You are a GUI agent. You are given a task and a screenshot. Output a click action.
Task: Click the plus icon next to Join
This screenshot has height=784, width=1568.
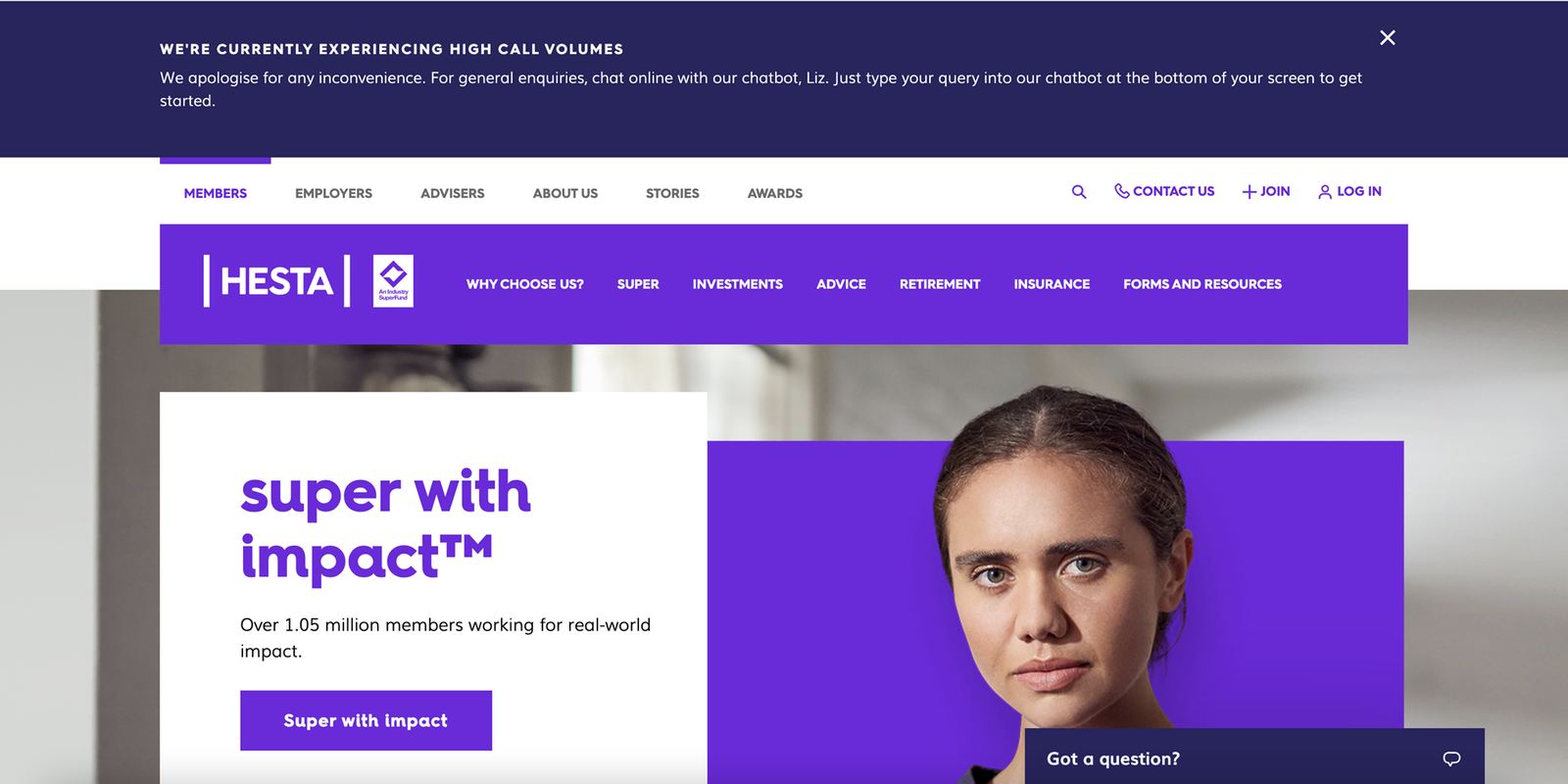click(1249, 192)
